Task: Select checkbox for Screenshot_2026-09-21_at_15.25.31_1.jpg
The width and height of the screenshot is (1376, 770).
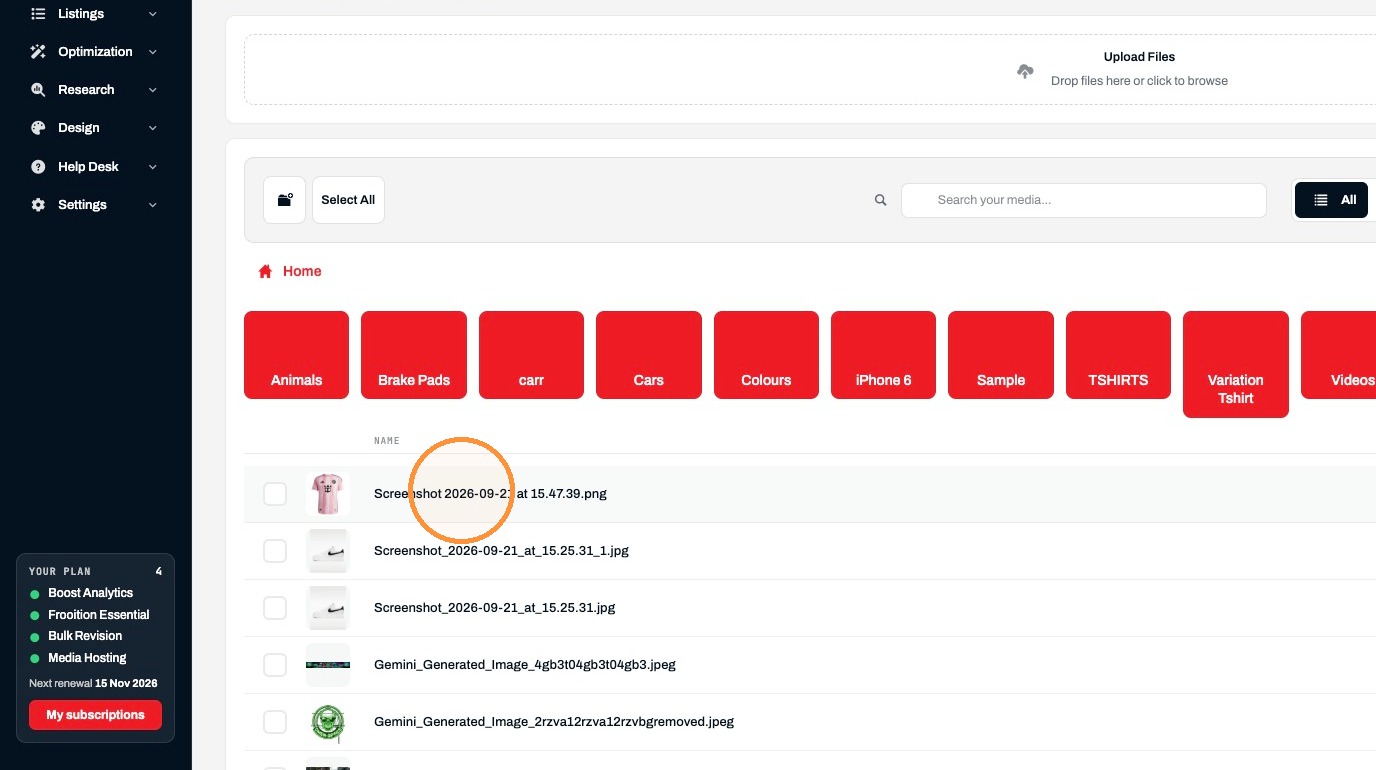Action: click(x=275, y=551)
